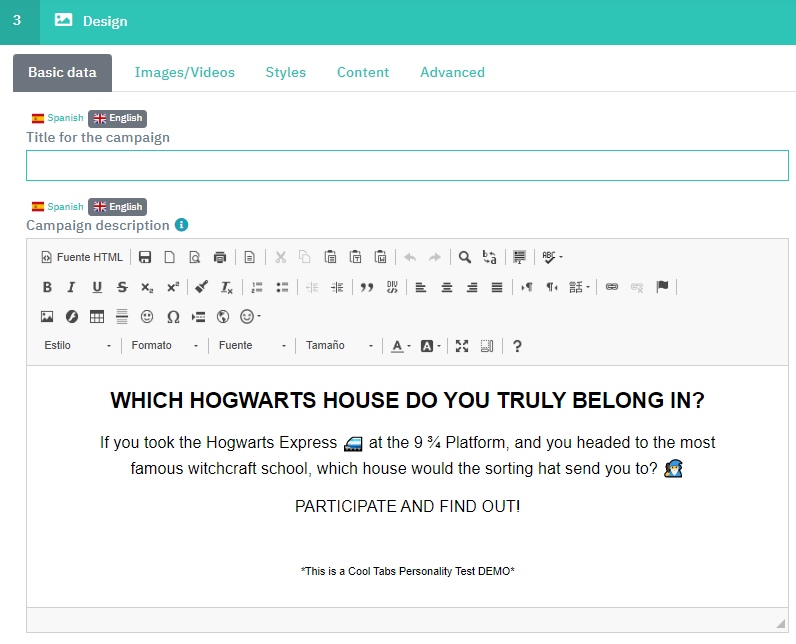
Task: Insert a hyperlink with the link icon
Action: (x=612, y=287)
